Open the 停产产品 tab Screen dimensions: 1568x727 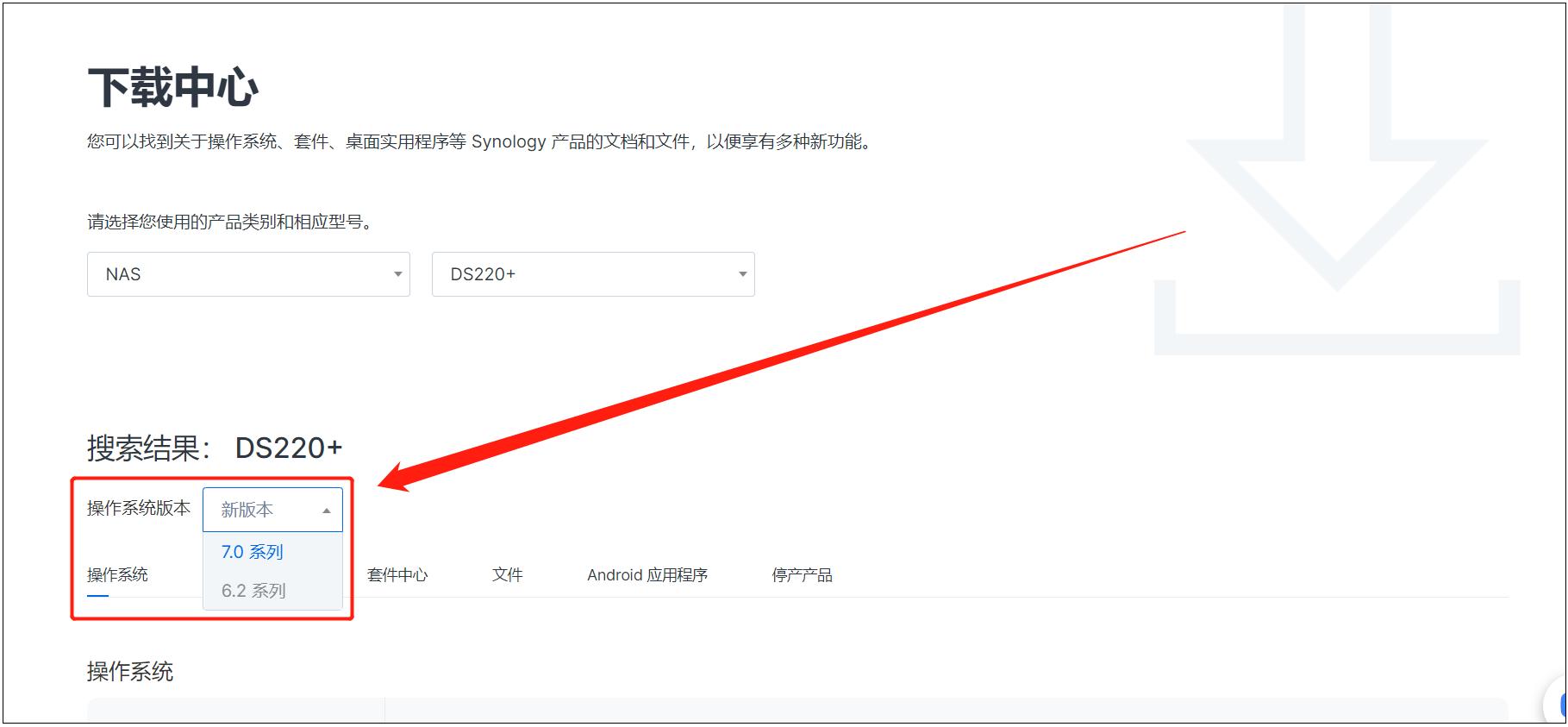tap(802, 575)
